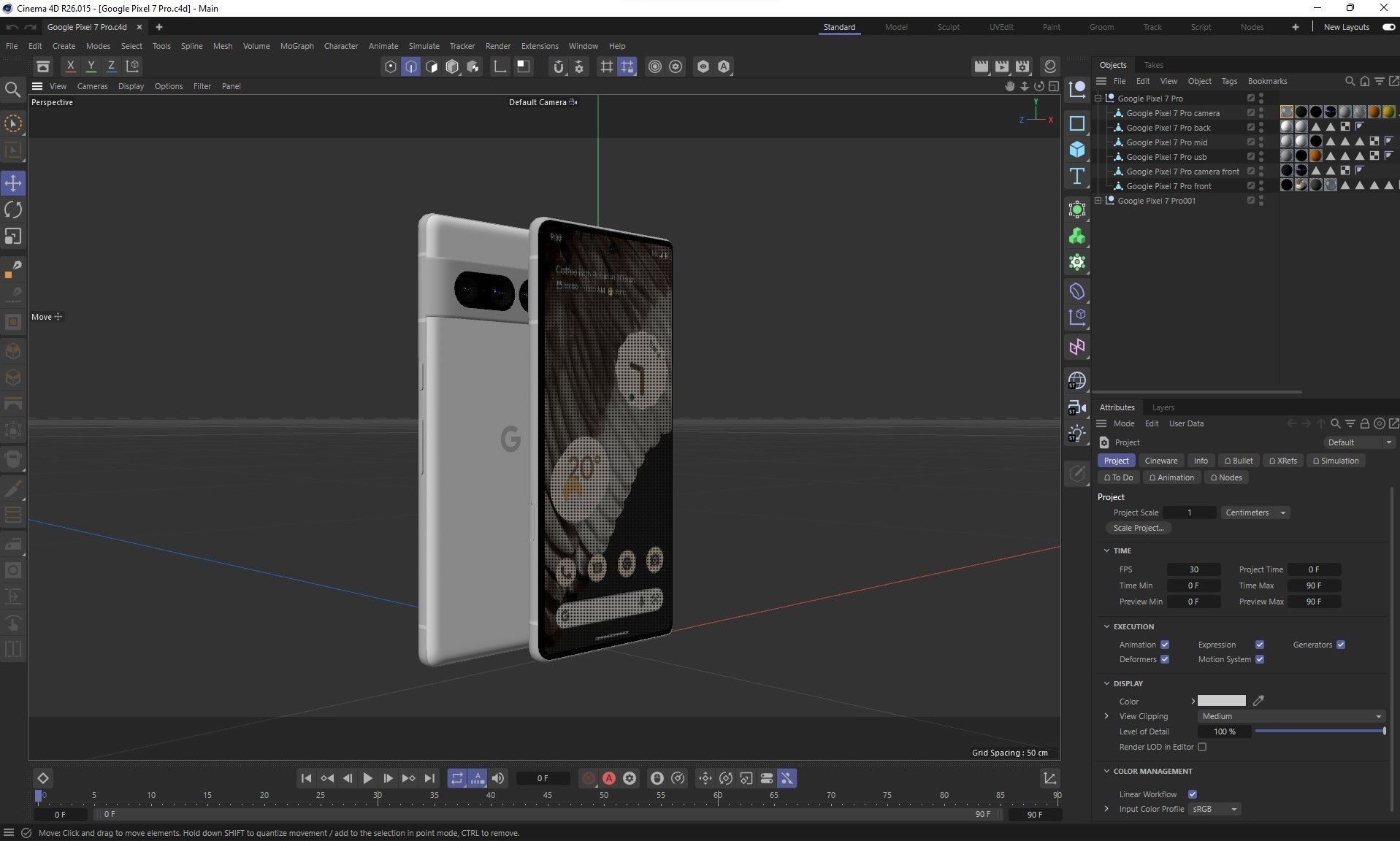Select the Rotate tool

coord(13,210)
